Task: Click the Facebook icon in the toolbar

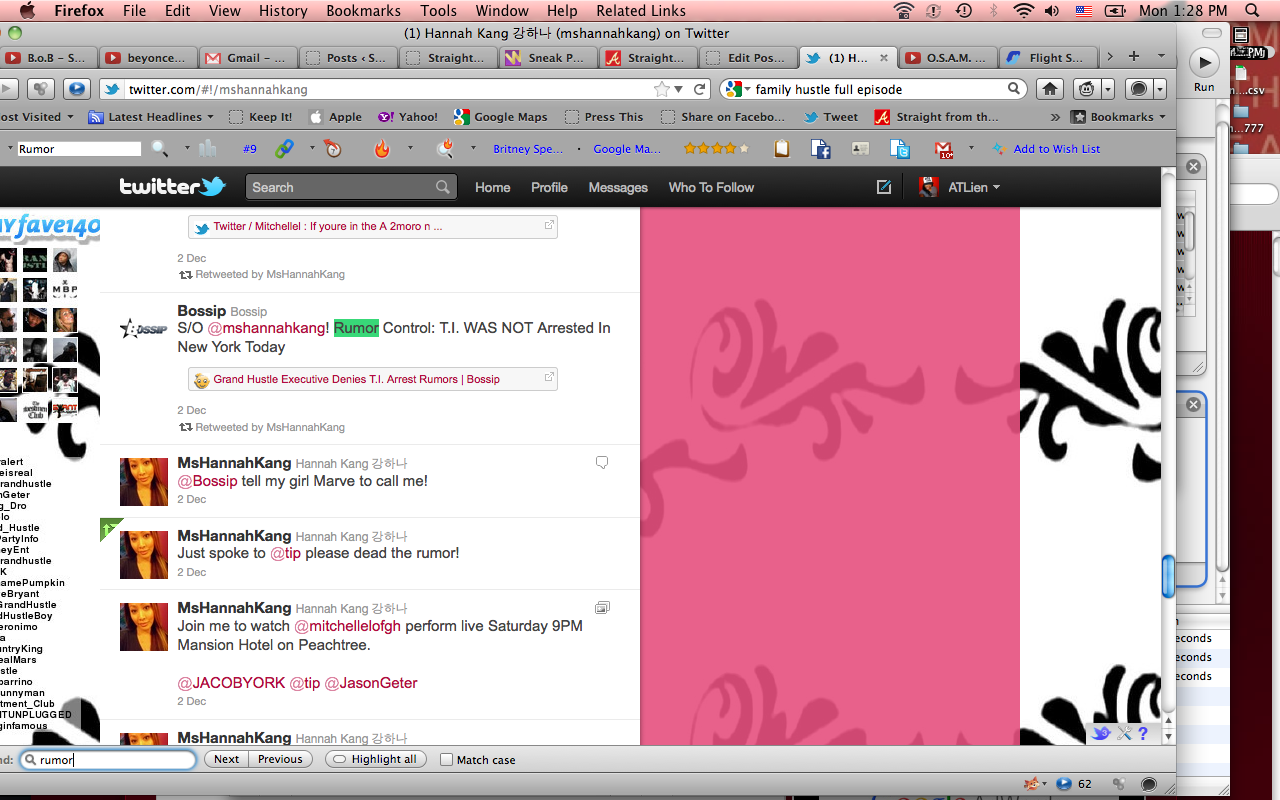Action: (821, 149)
